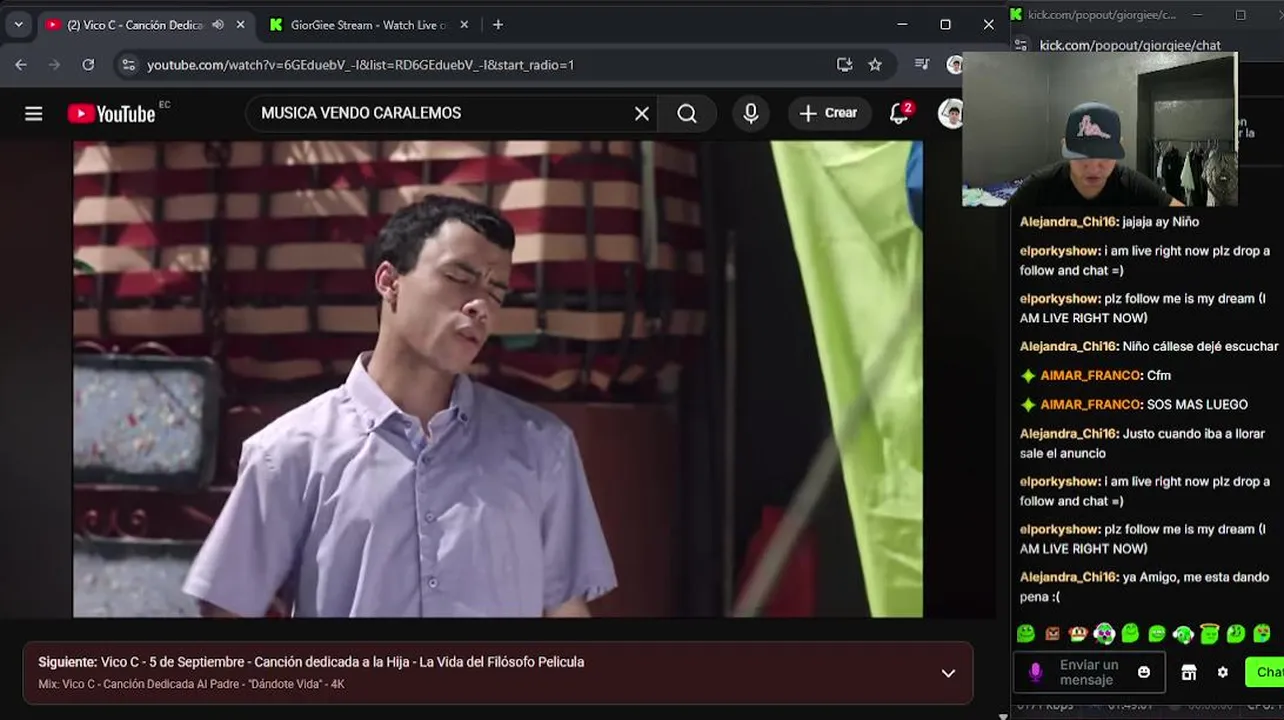1284x720 pixels.
Task: Click the YouTube address bar URL
Action: tap(360, 65)
